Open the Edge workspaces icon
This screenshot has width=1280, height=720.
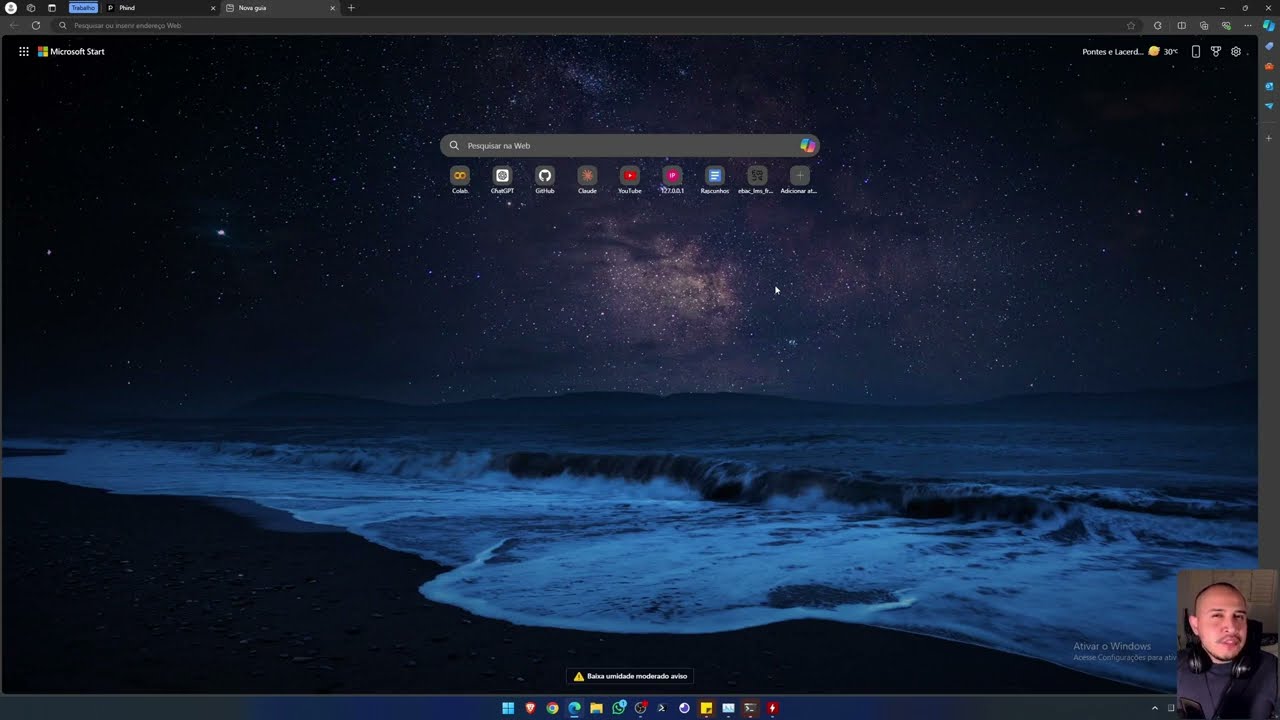click(x=31, y=8)
